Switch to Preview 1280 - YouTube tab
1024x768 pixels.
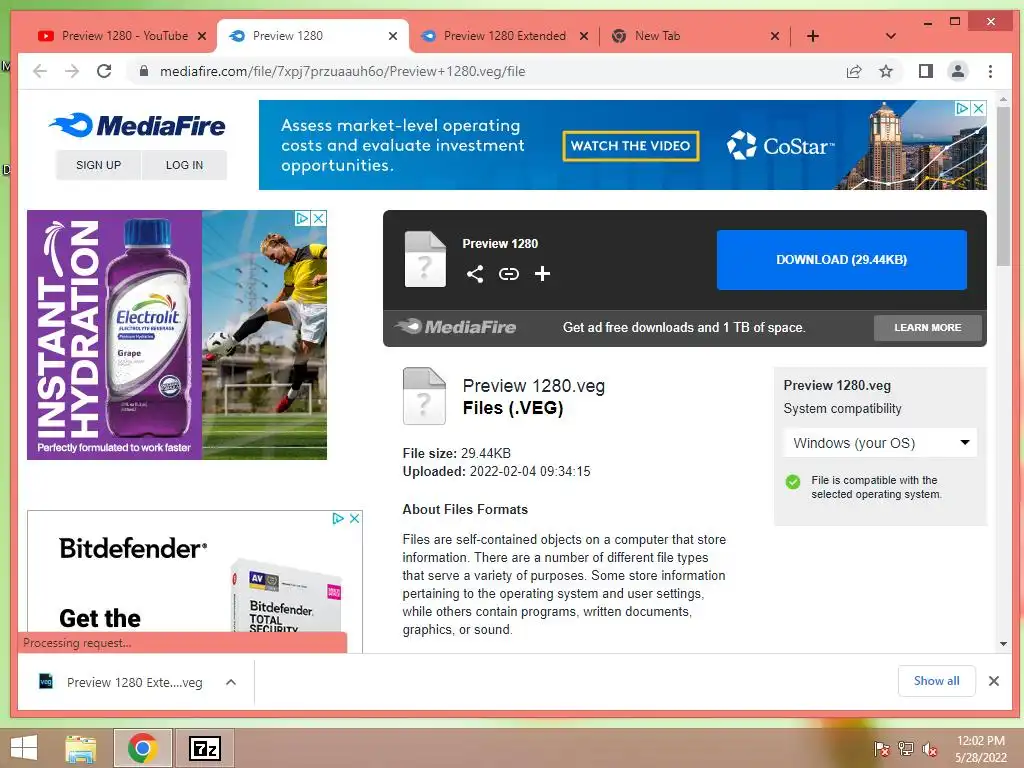[x=123, y=36]
